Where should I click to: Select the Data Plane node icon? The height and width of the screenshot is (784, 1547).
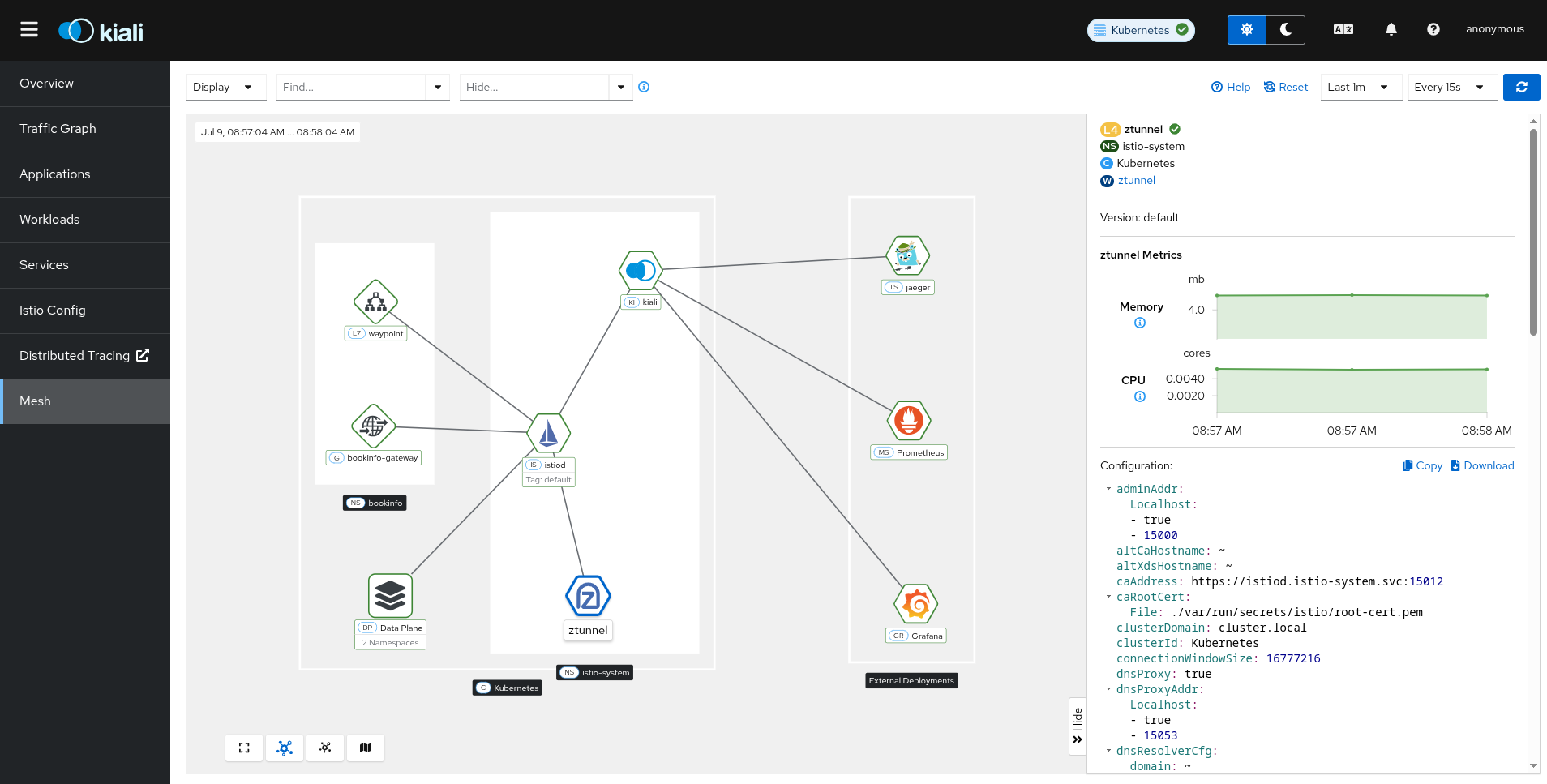pyautogui.click(x=390, y=596)
